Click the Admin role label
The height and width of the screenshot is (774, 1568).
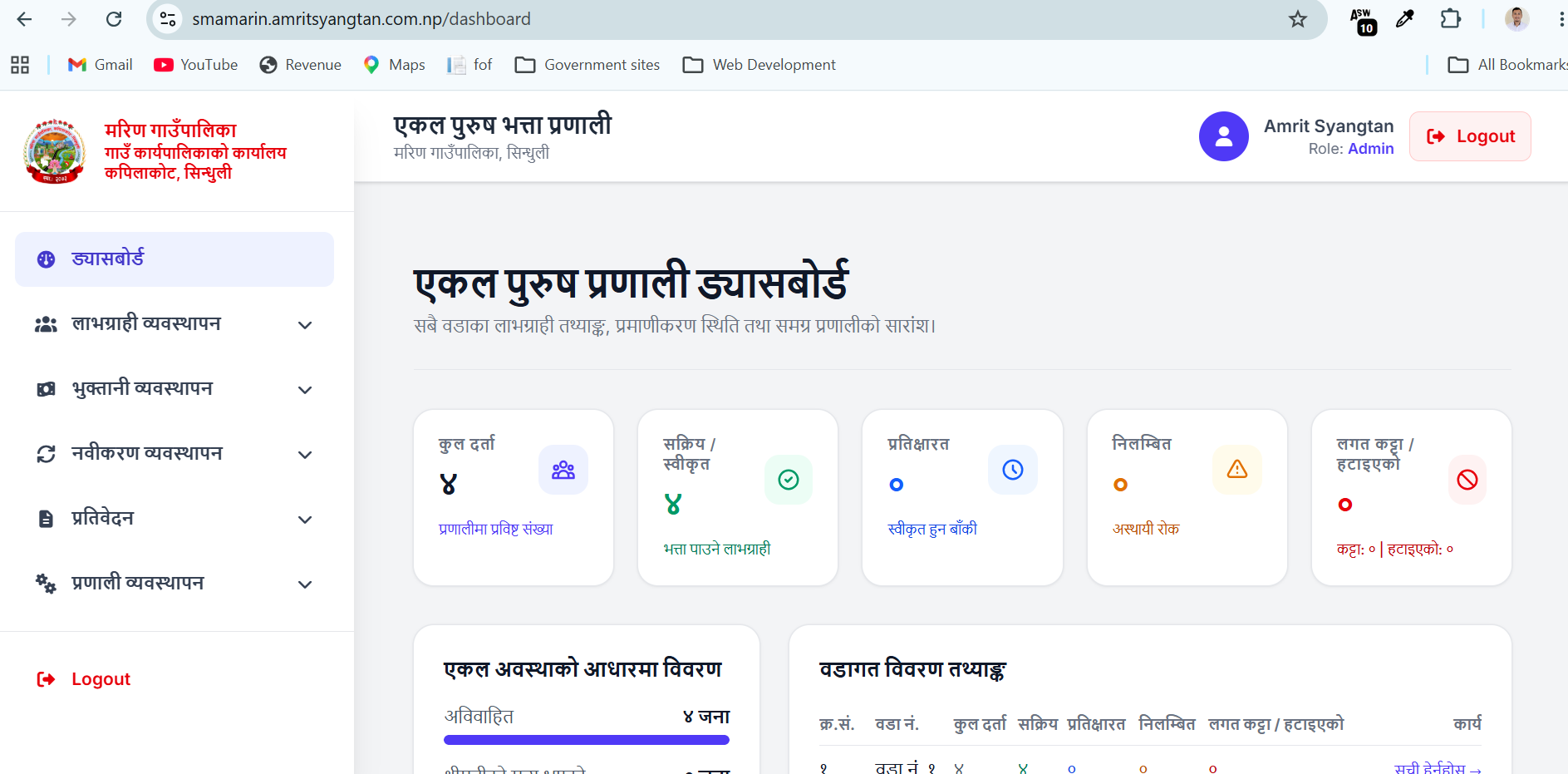pyautogui.click(x=1371, y=149)
